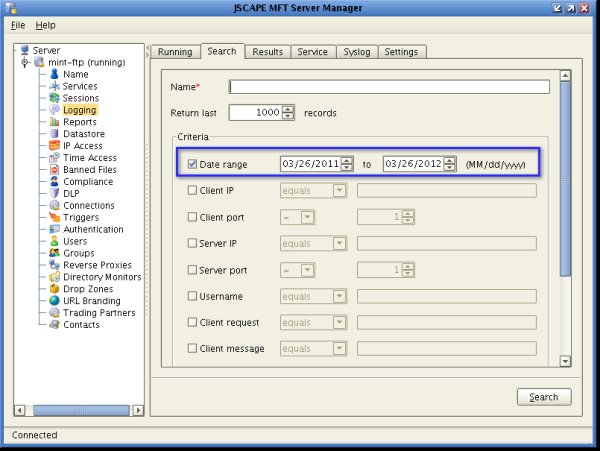Click the tree panel scroll left arrow

pos(19,410)
